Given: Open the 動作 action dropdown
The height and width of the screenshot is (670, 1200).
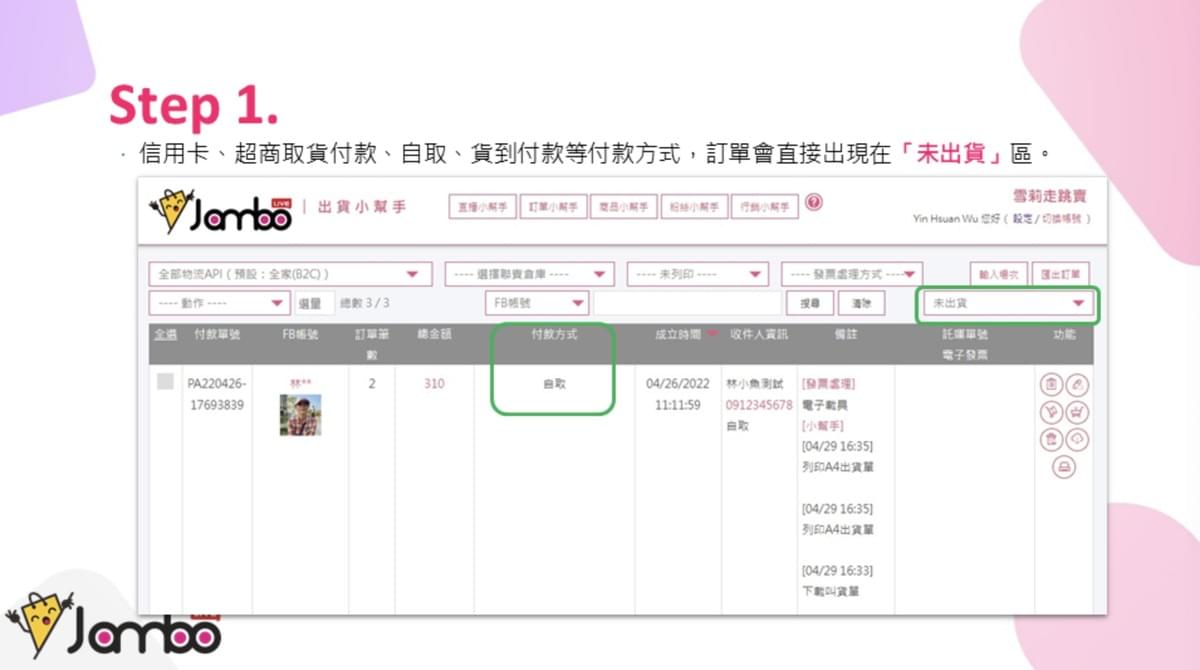Looking at the screenshot, I should tap(219, 302).
